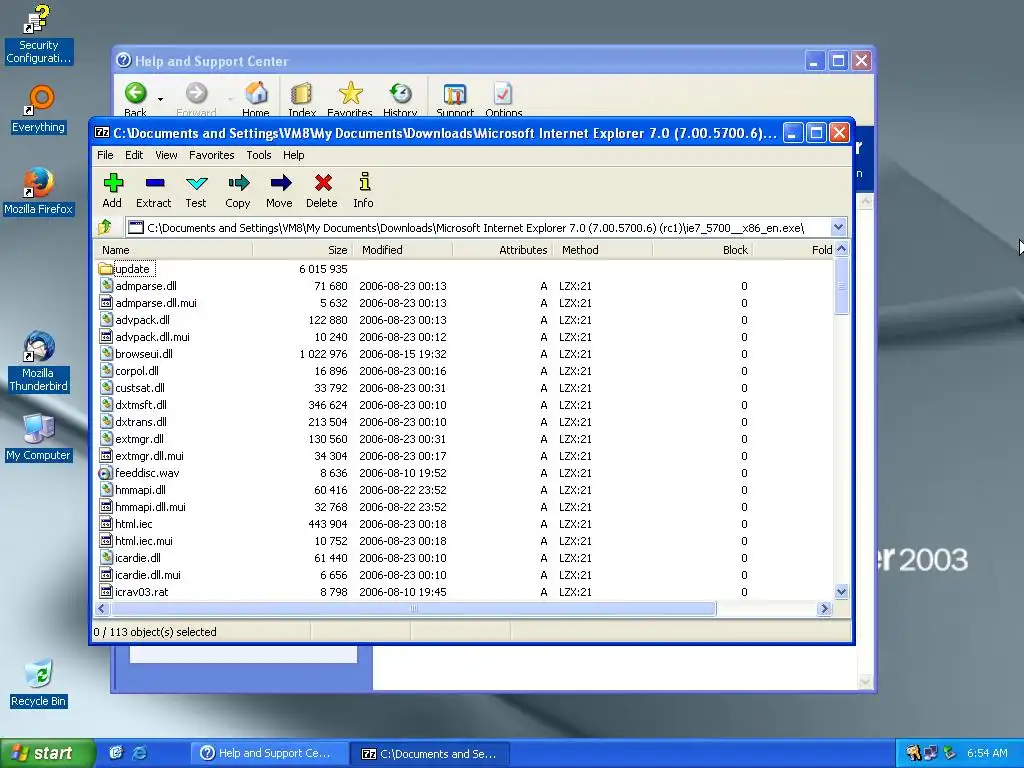Sort by Block column header
1024x768 pixels.
tap(703, 250)
